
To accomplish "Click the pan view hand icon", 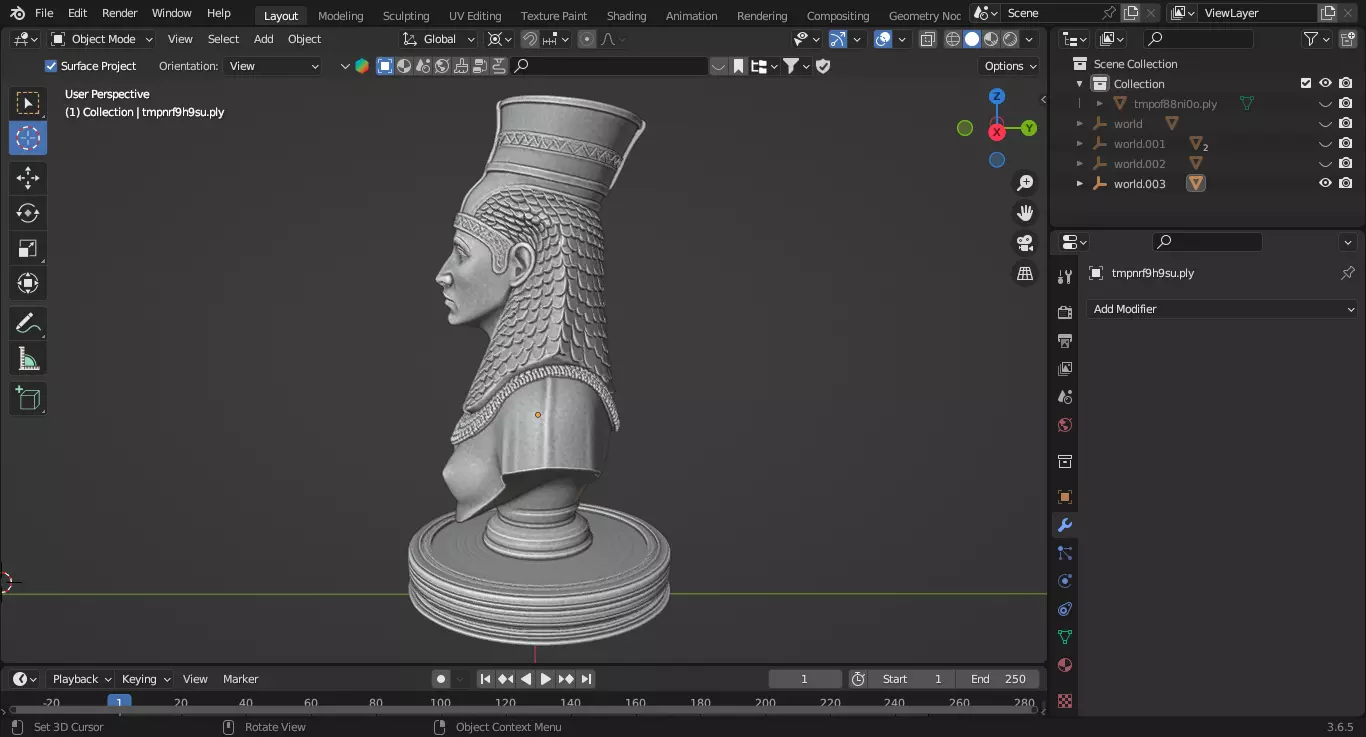I will click(x=1025, y=213).
